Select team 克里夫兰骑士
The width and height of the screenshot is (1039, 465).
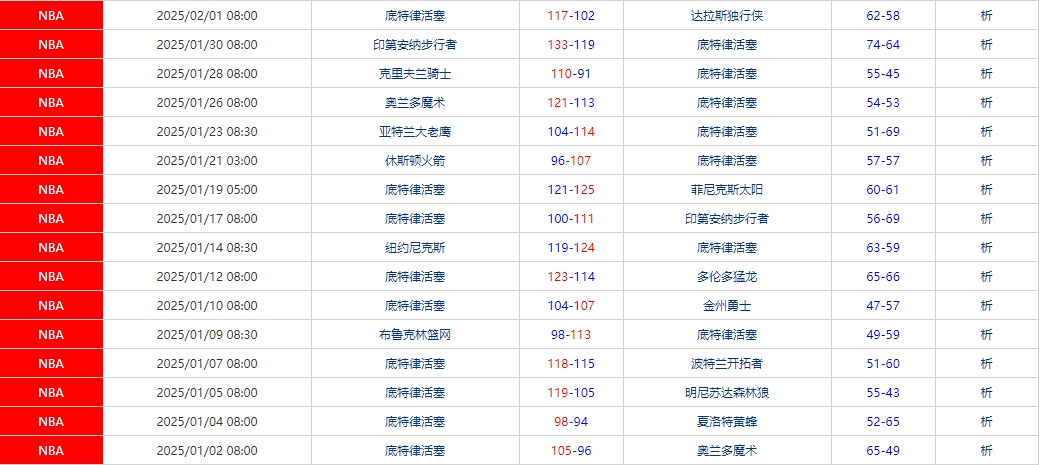coord(415,74)
